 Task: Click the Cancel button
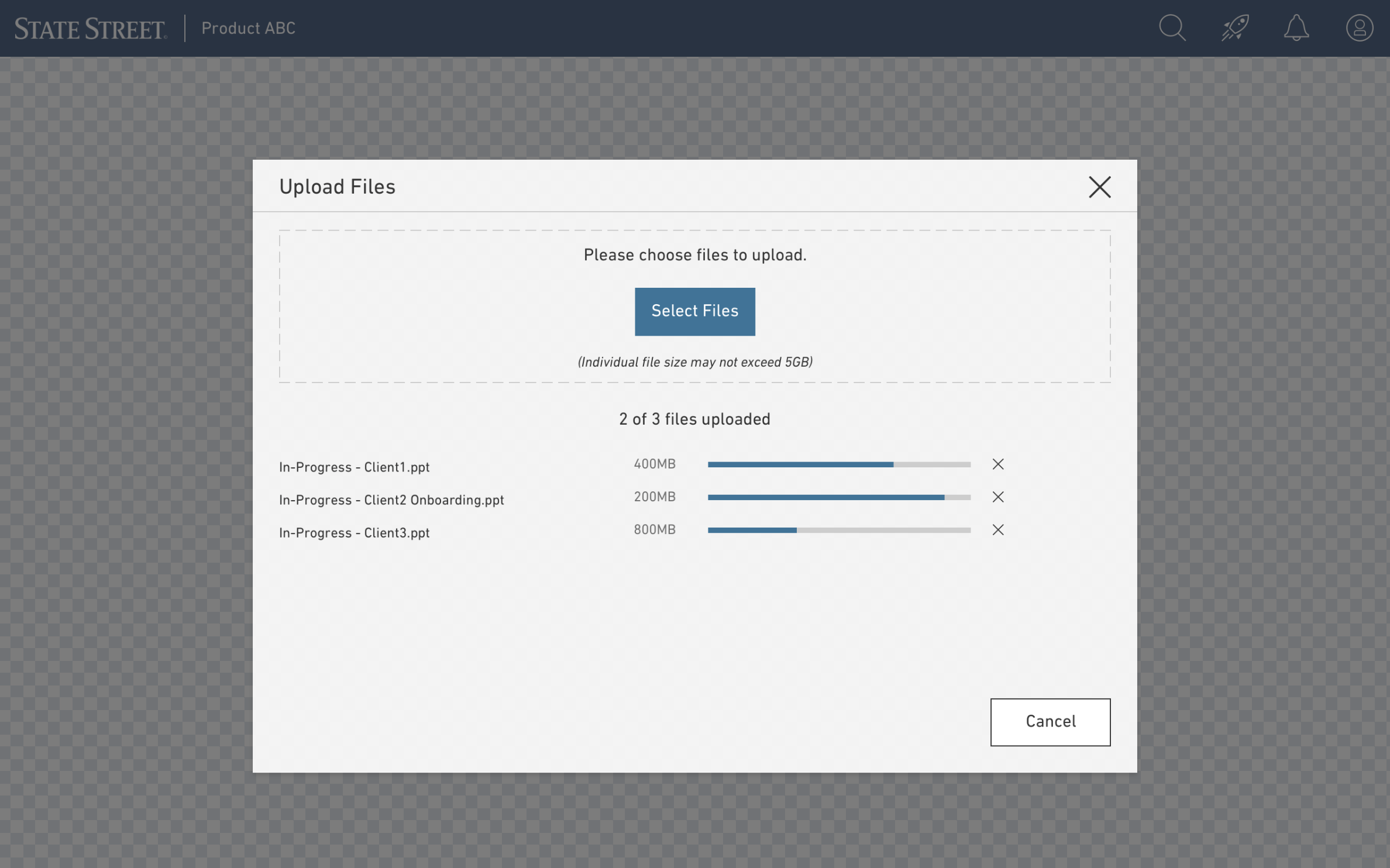tap(1050, 722)
